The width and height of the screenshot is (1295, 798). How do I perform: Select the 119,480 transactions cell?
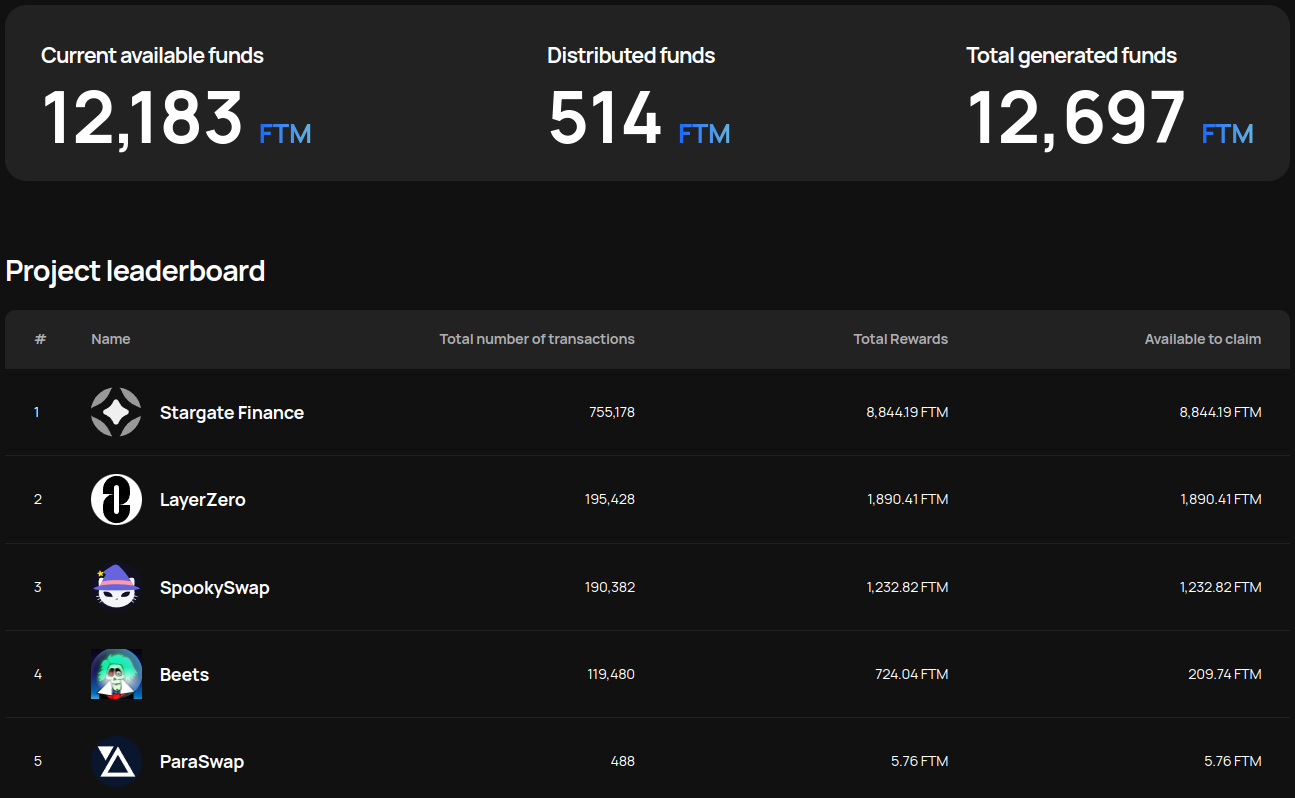point(611,674)
